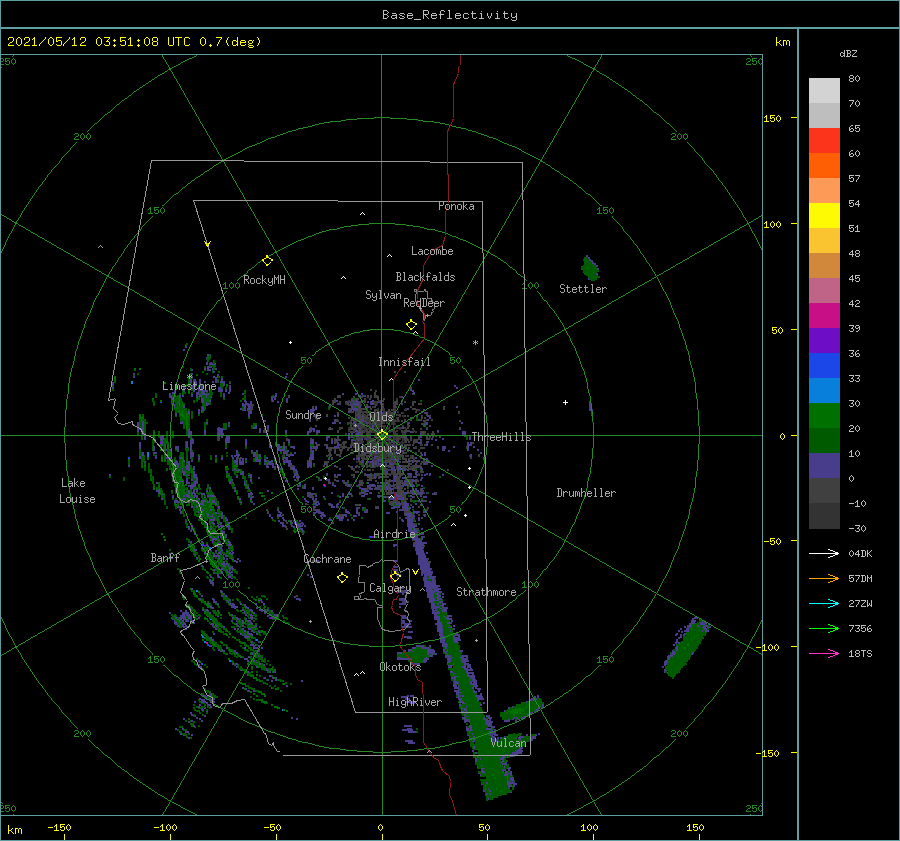Select the blue 33-36 dBZ swatch
Image resolution: width=900 pixels, height=841 pixels.
click(824, 366)
